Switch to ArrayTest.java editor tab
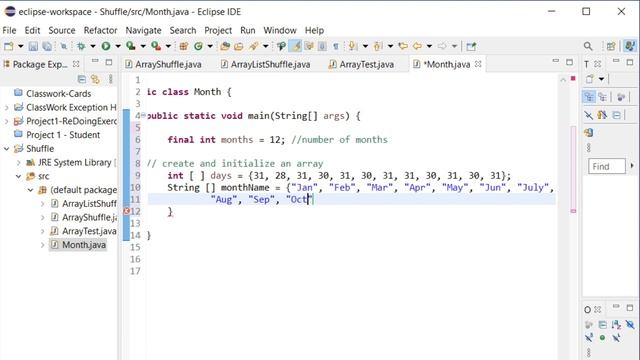The height and width of the screenshot is (360, 640). tap(362, 64)
